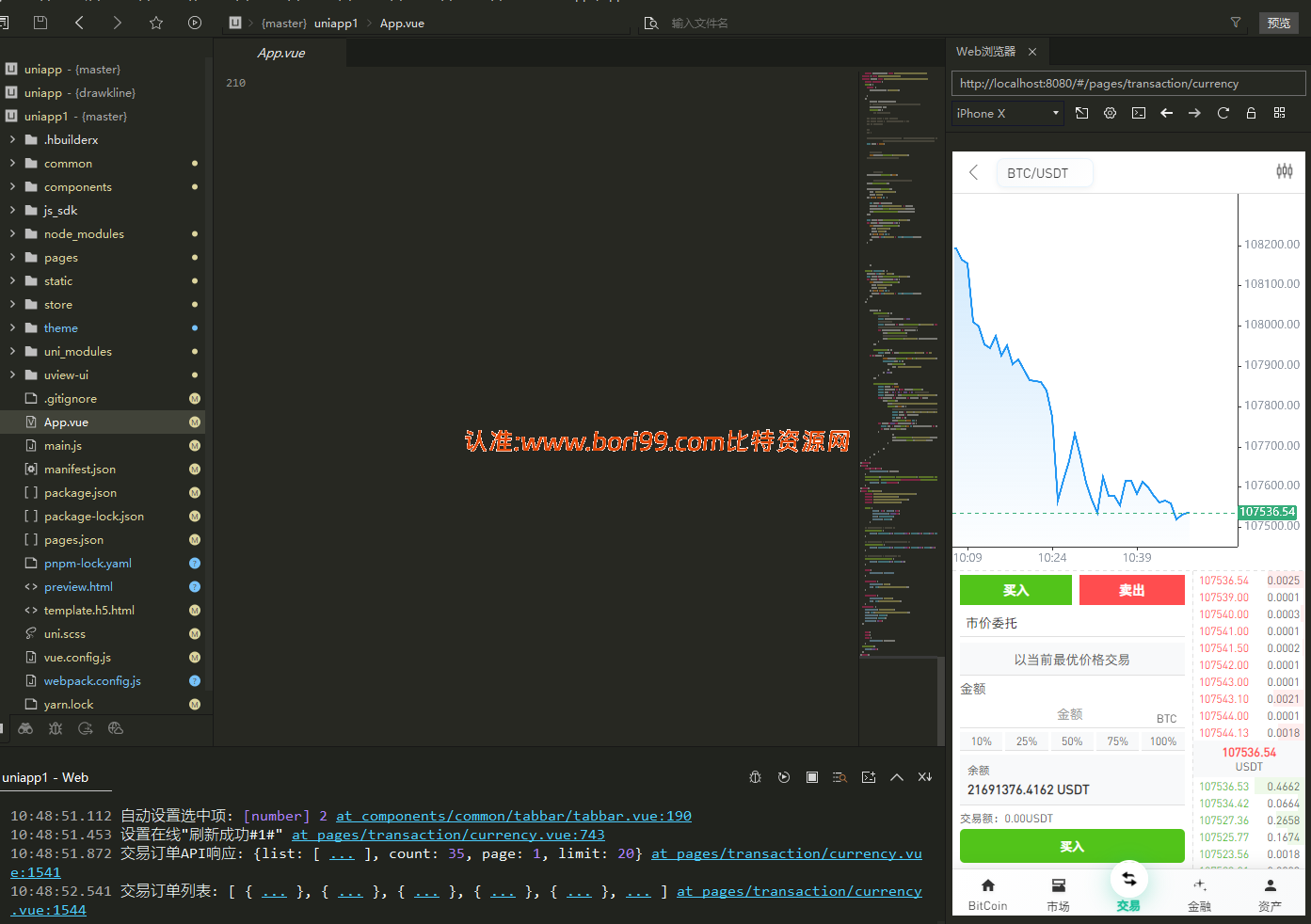1311x924 pixels.
Task: Click the 预览 preview button
Action: point(1278,23)
